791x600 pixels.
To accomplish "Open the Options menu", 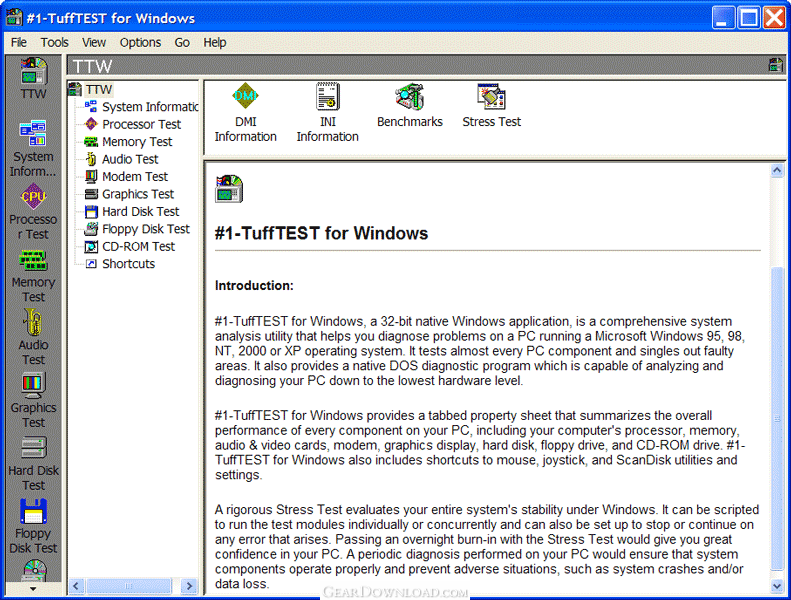I will pyautogui.click(x=140, y=42).
